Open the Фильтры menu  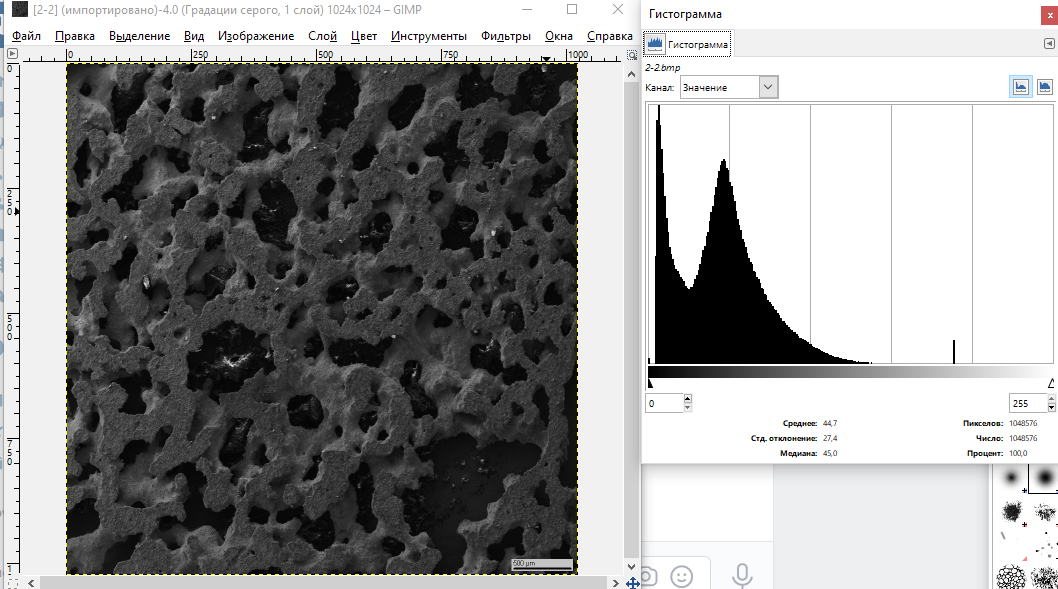pyautogui.click(x=505, y=36)
